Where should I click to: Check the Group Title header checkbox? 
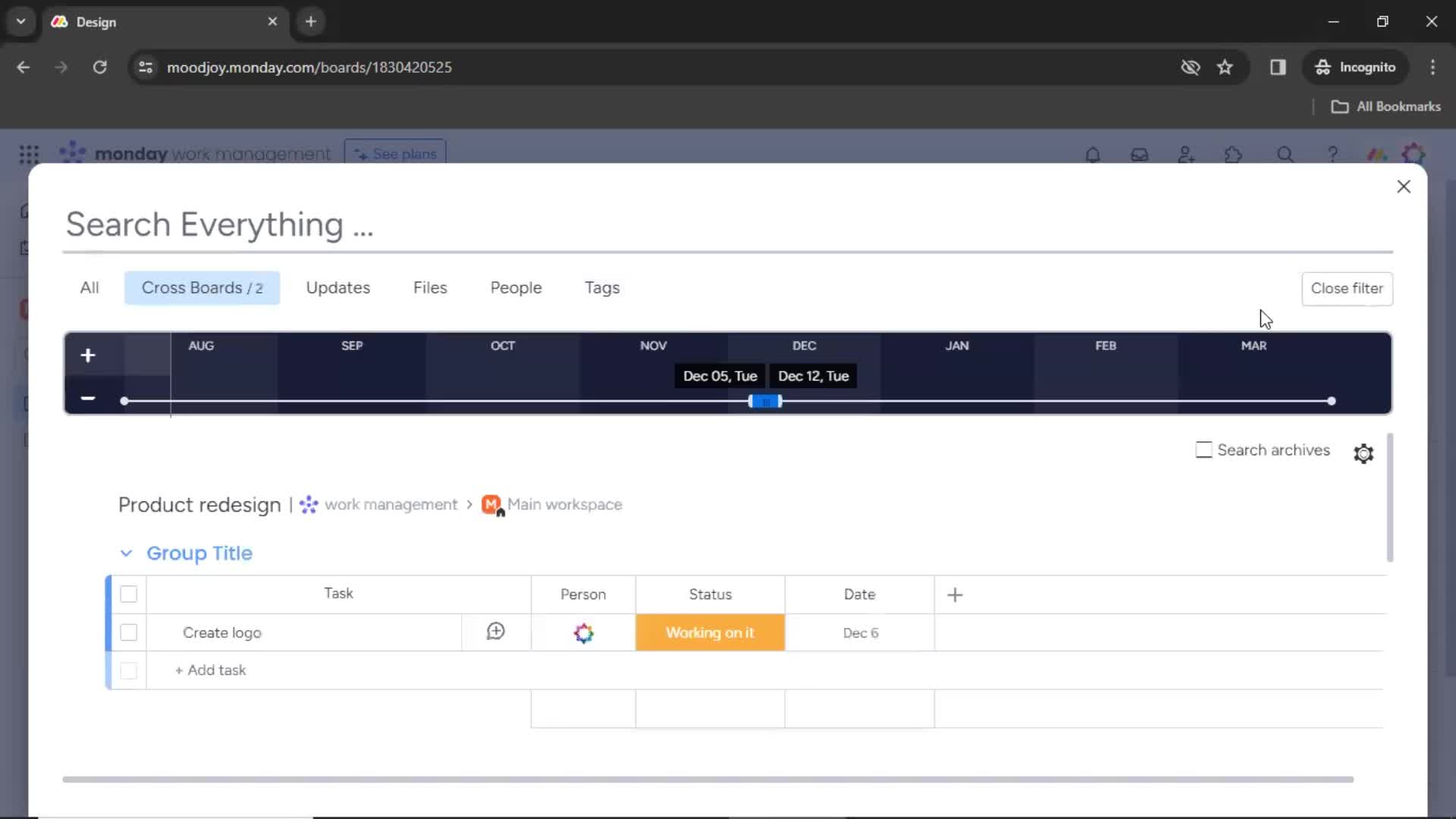[128, 594]
